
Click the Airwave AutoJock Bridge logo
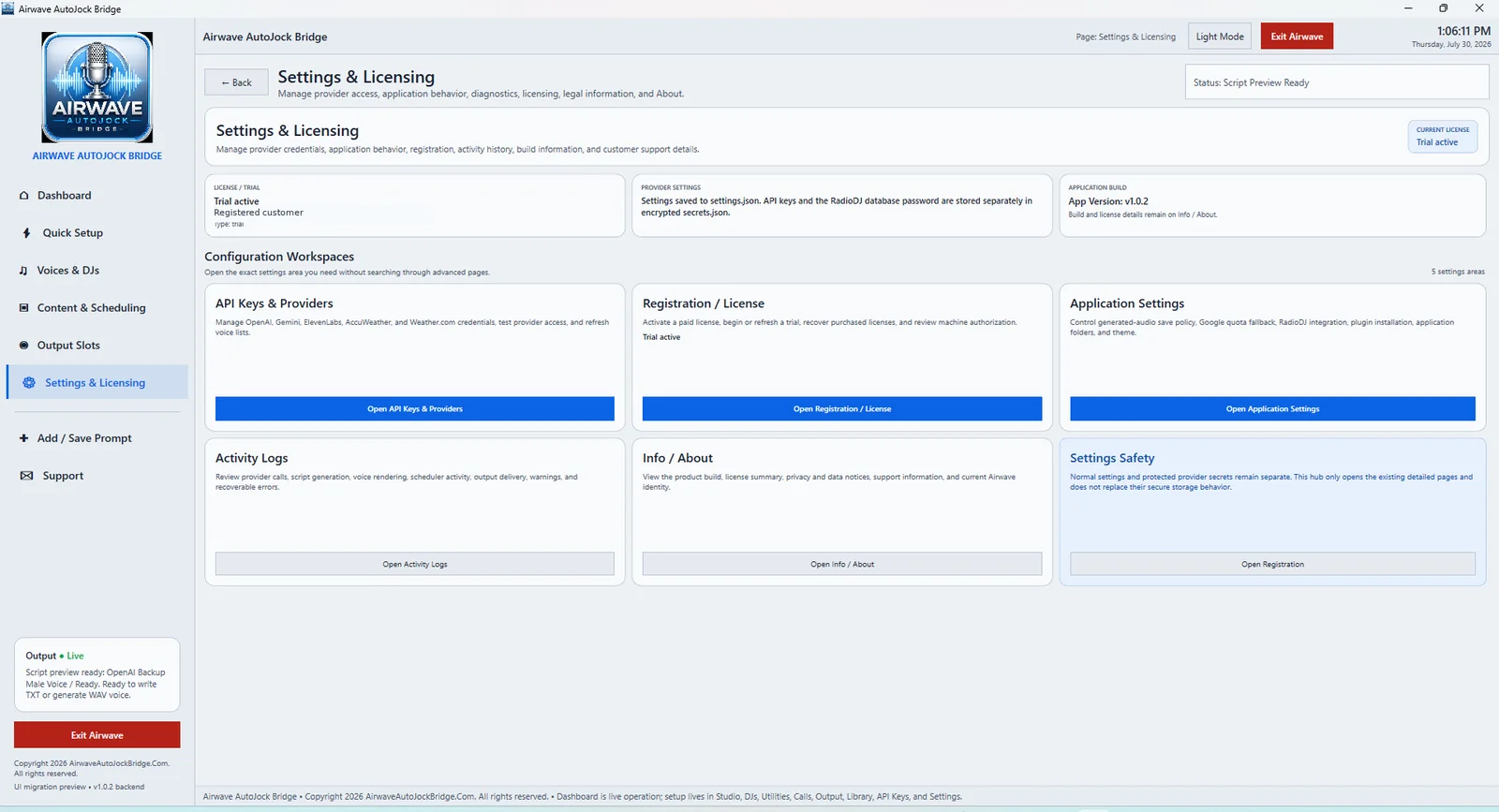coord(97,87)
